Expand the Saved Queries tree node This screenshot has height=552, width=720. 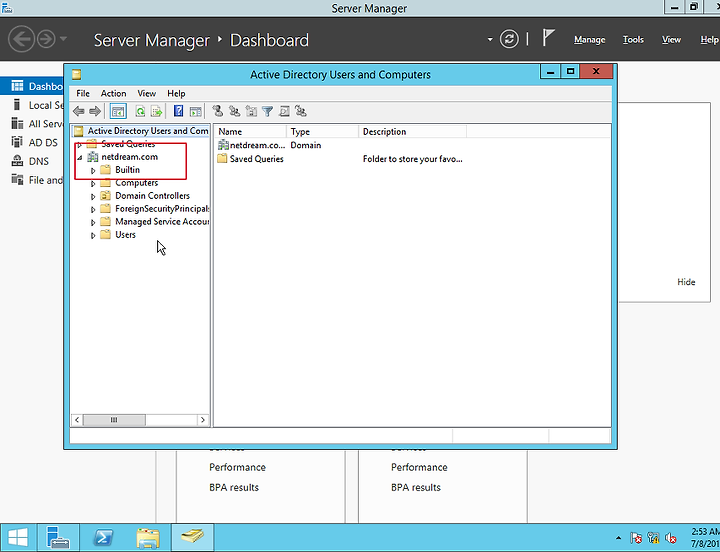[80, 145]
